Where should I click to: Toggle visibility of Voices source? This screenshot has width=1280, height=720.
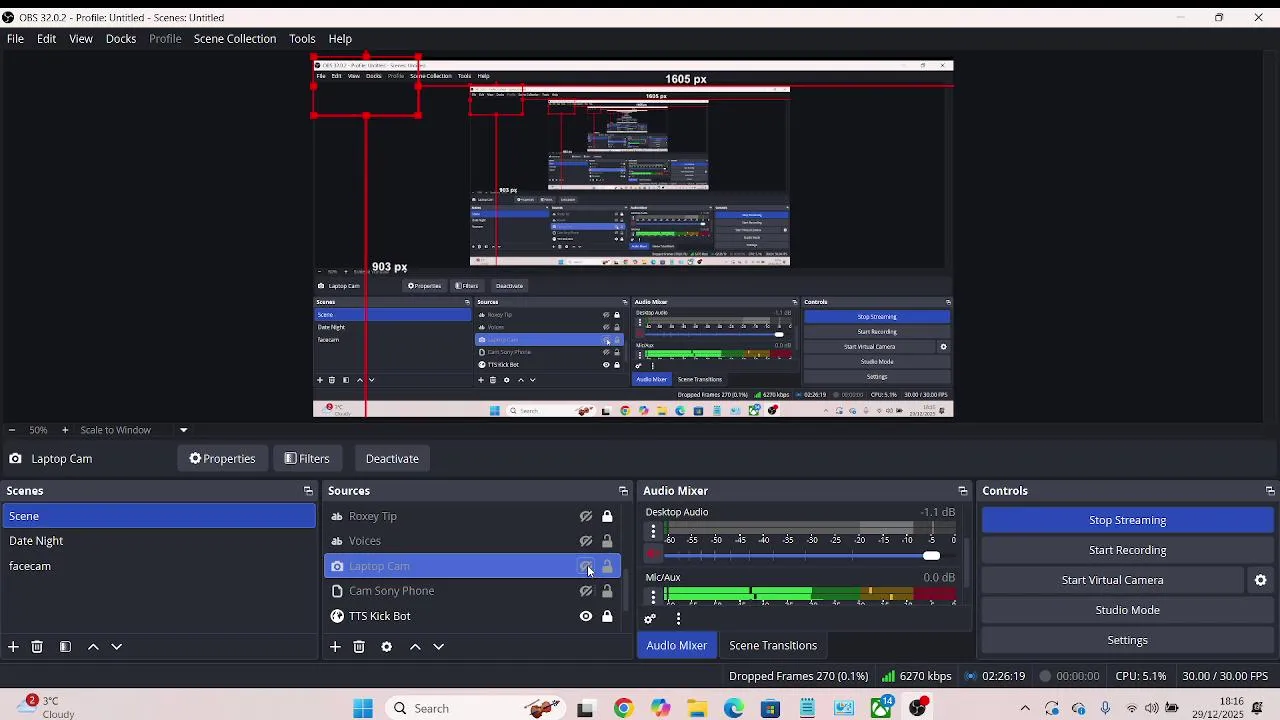tap(586, 541)
